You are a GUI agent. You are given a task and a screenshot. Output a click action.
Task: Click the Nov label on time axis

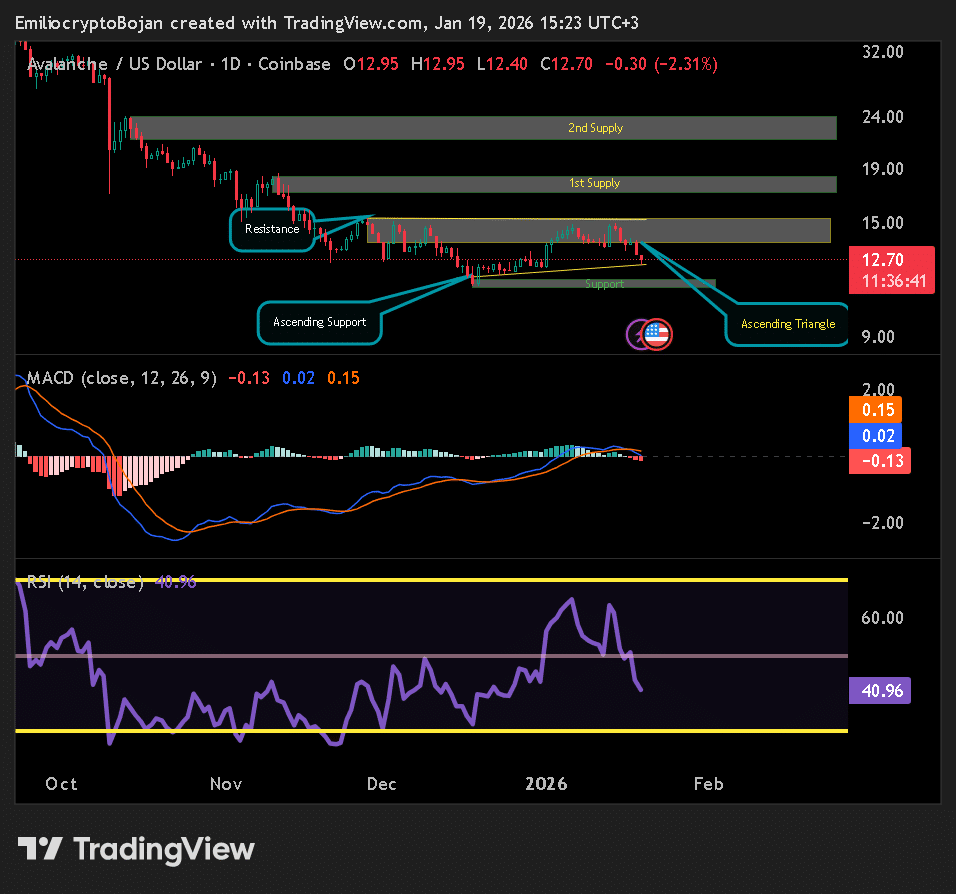click(226, 784)
